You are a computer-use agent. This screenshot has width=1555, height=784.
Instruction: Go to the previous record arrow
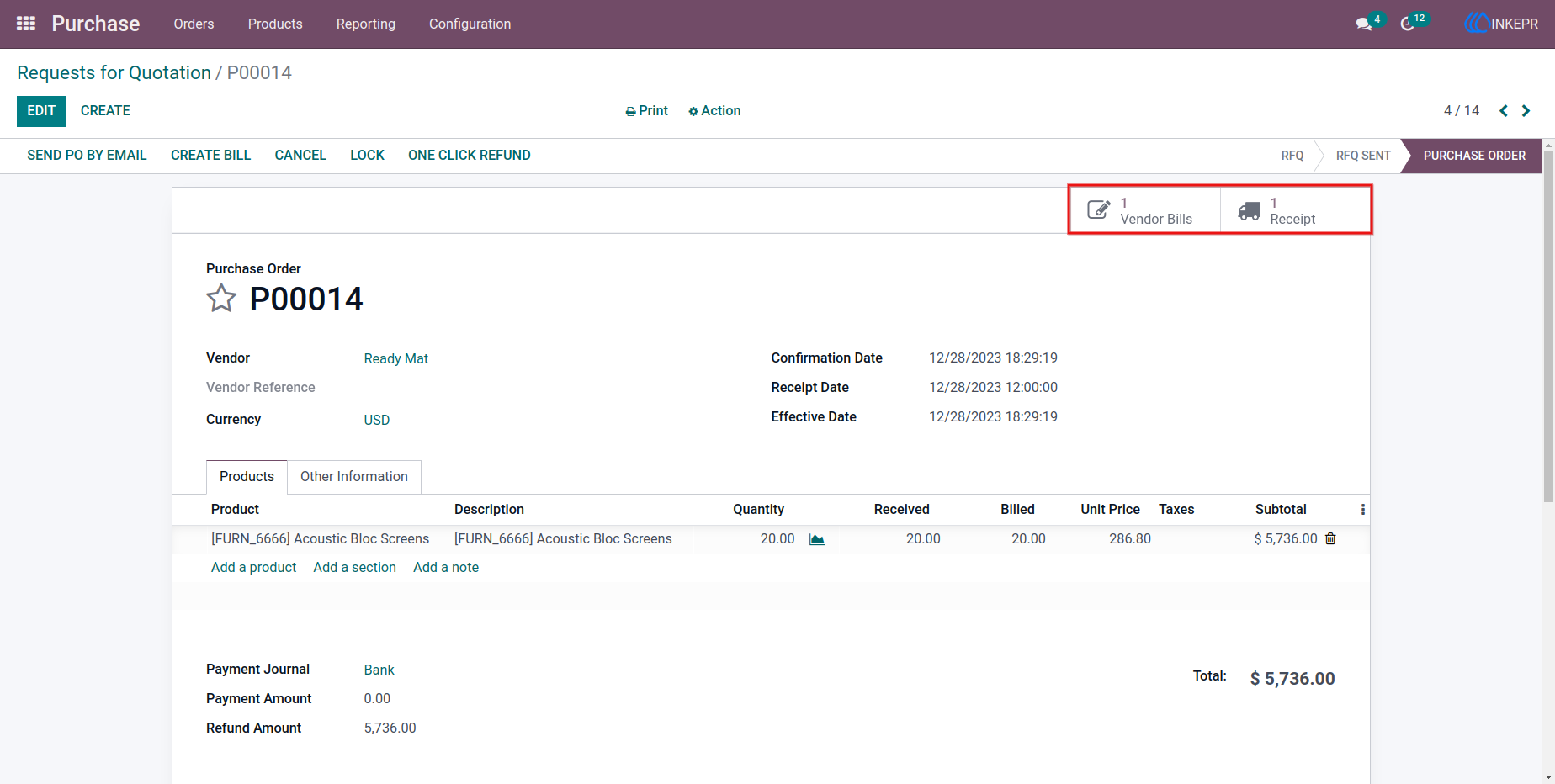[x=1504, y=111]
